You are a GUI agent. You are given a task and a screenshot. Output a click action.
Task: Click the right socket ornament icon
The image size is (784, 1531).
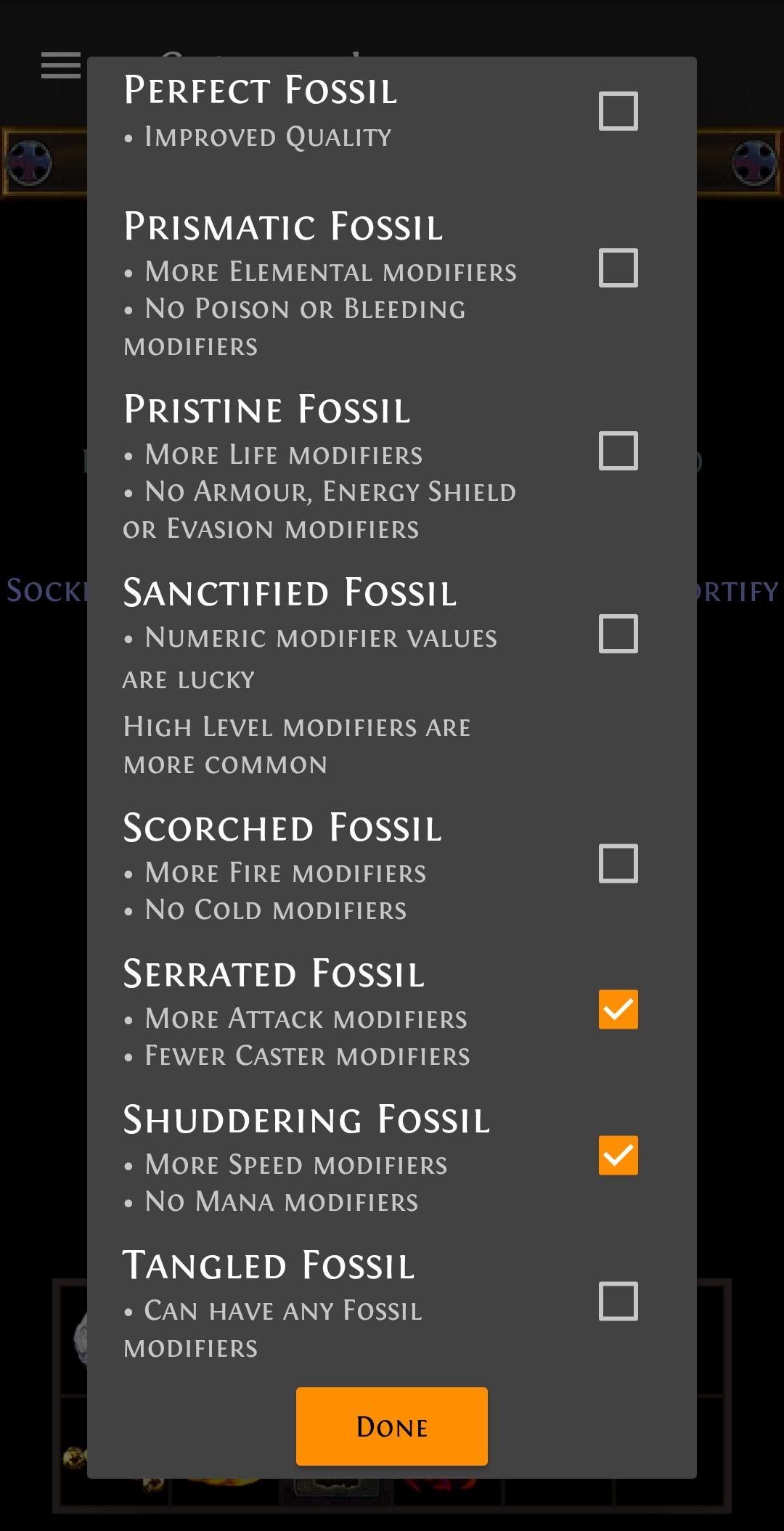pyautogui.click(x=754, y=163)
